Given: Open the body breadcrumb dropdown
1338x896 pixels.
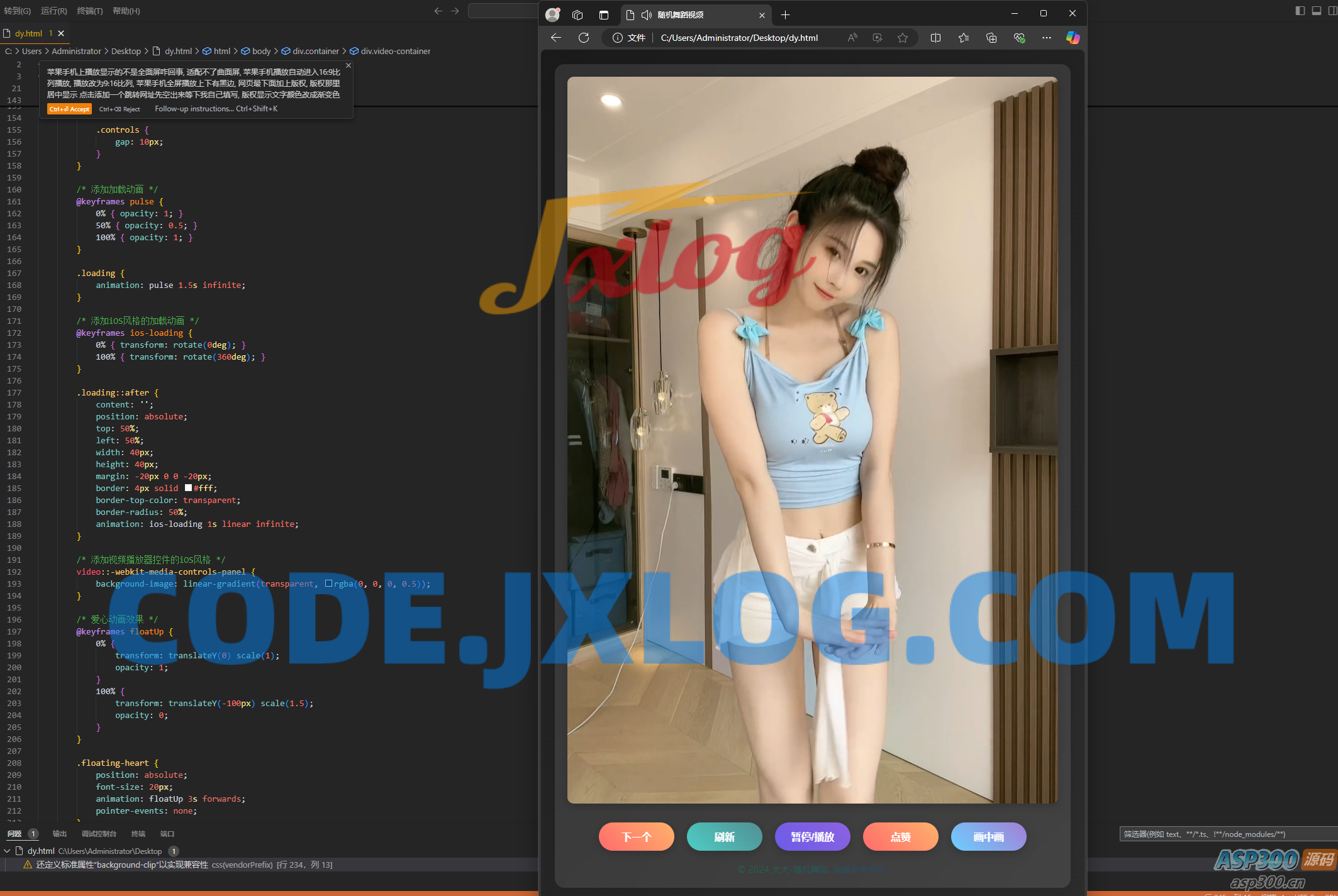Looking at the screenshot, I should point(261,51).
